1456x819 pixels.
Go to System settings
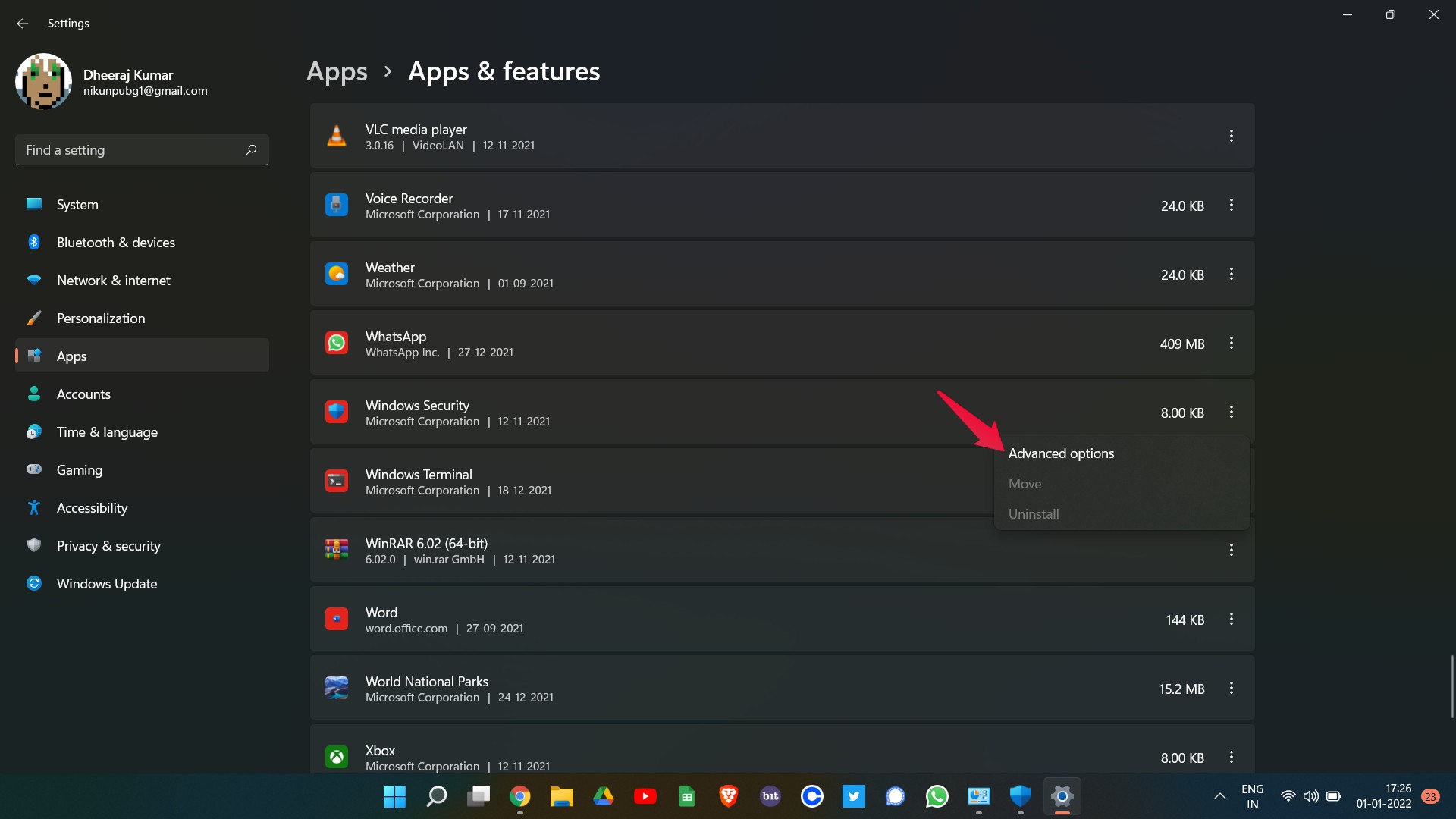point(142,204)
